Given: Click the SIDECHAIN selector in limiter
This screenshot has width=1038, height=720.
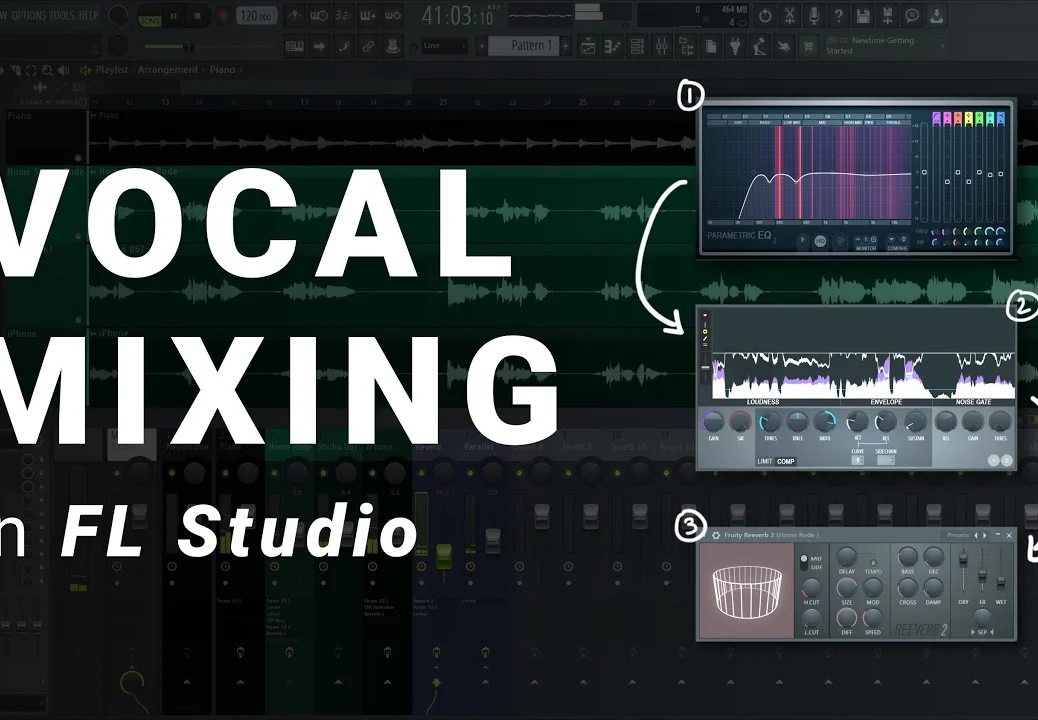Looking at the screenshot, I should [x=886, y=459].
